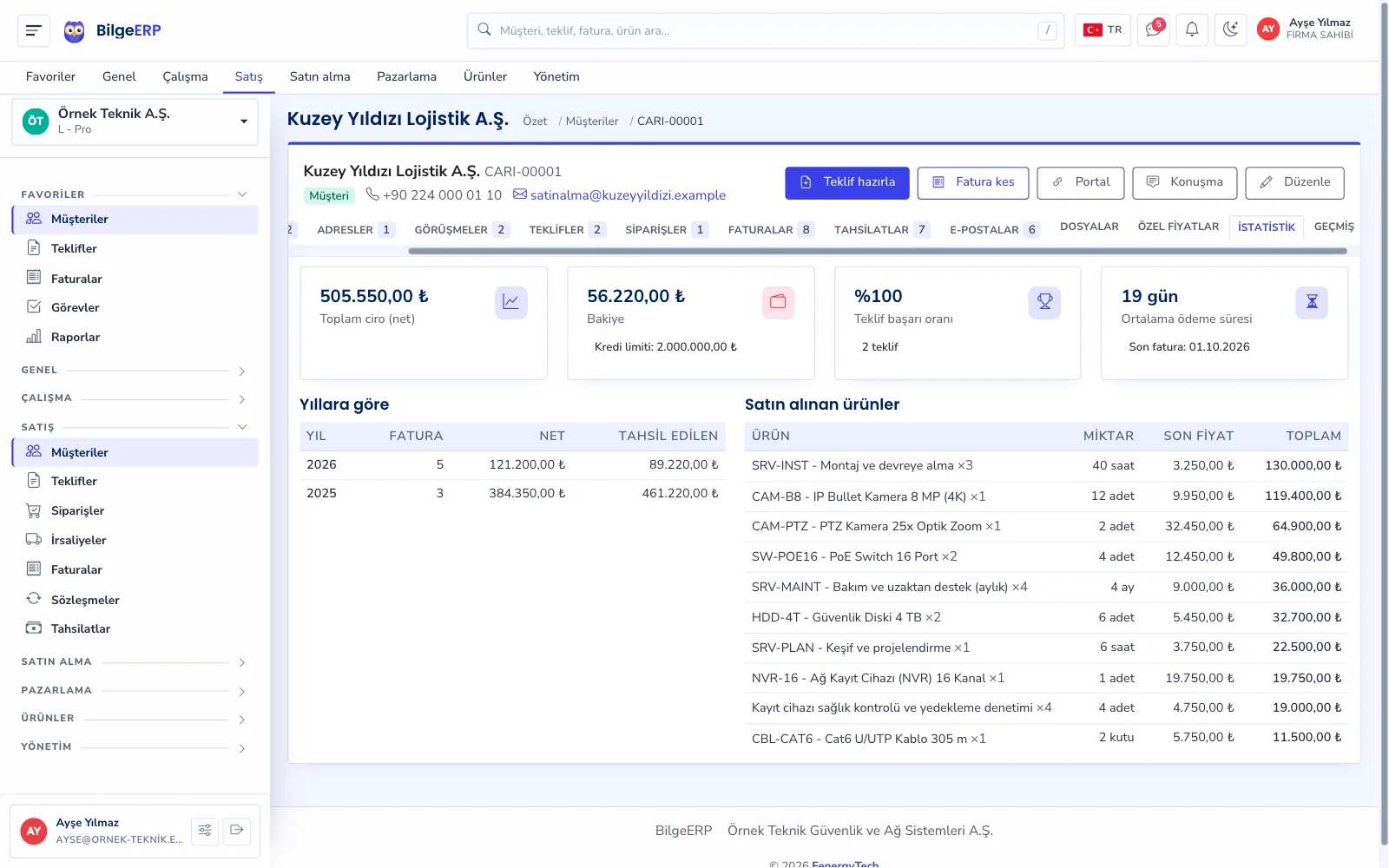This screenshot has width=1389, height=868.
Task: Focus the global search field
Action: pyautogui.click(x=766, y=30)
